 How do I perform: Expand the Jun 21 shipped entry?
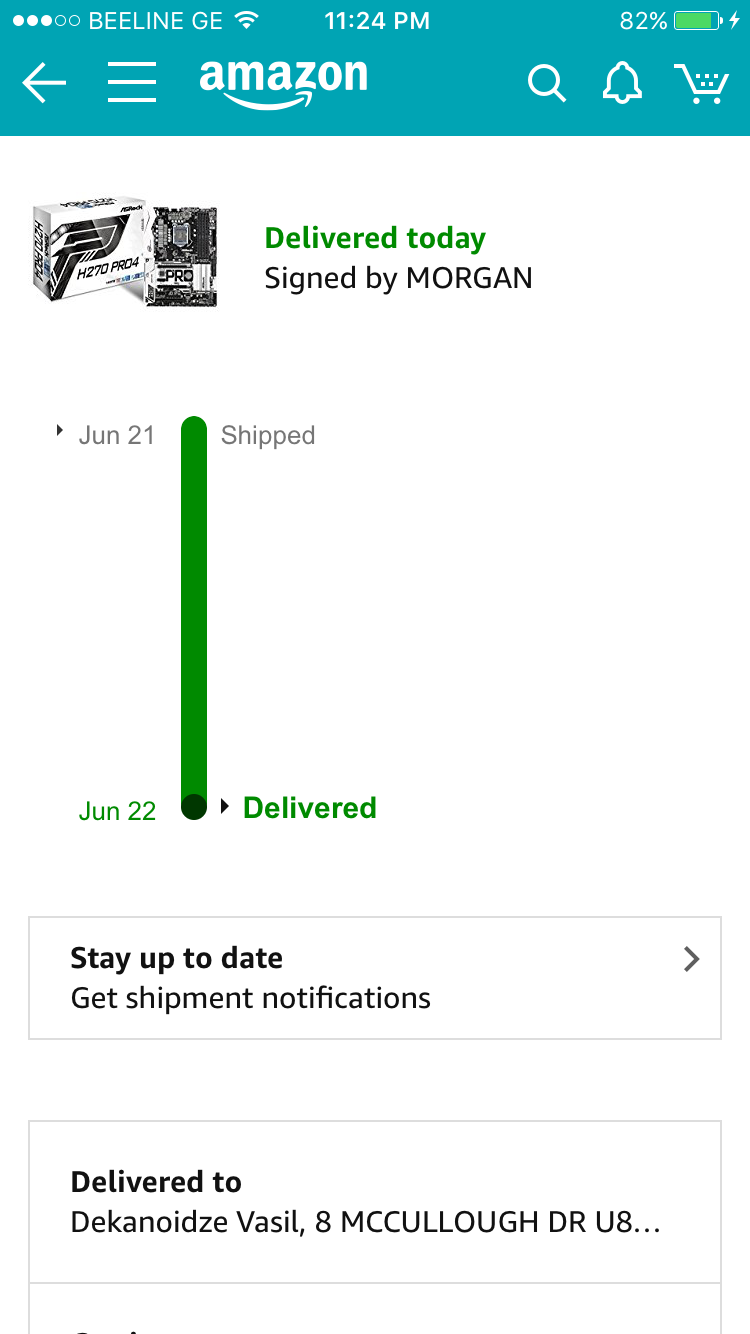tap(60, 433)
